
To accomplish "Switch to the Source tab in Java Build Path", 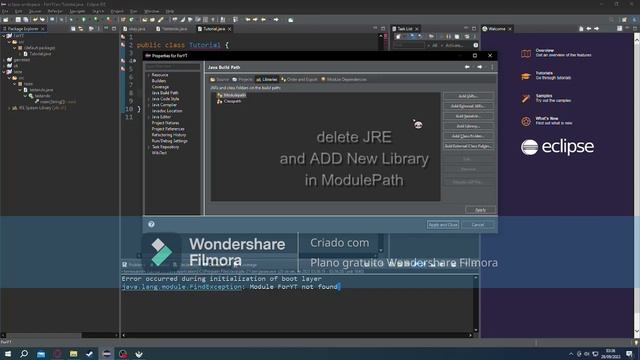I will pos(220,80).
